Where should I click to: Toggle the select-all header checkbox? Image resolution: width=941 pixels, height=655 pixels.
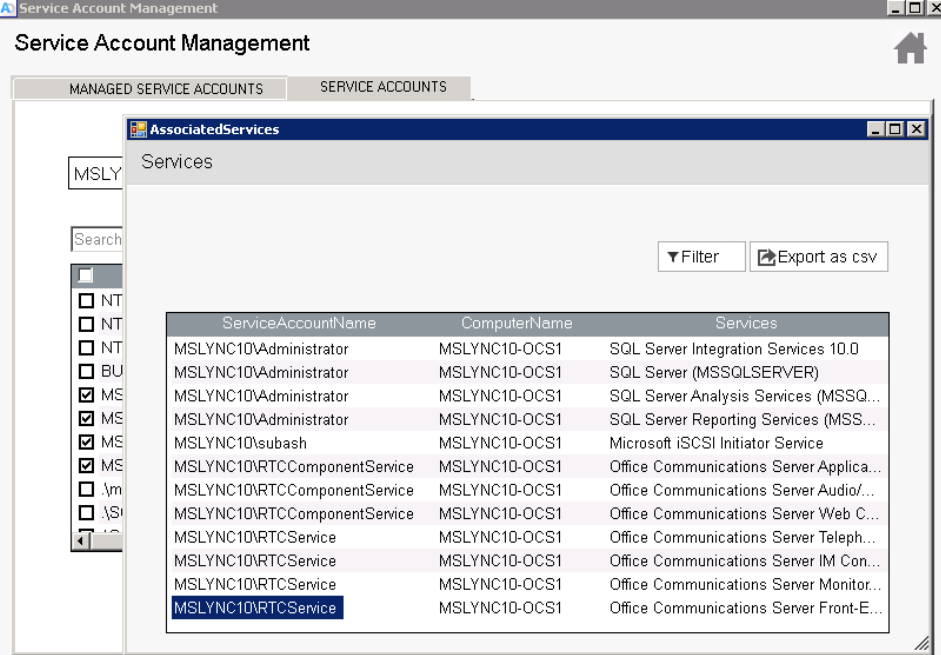86,275
